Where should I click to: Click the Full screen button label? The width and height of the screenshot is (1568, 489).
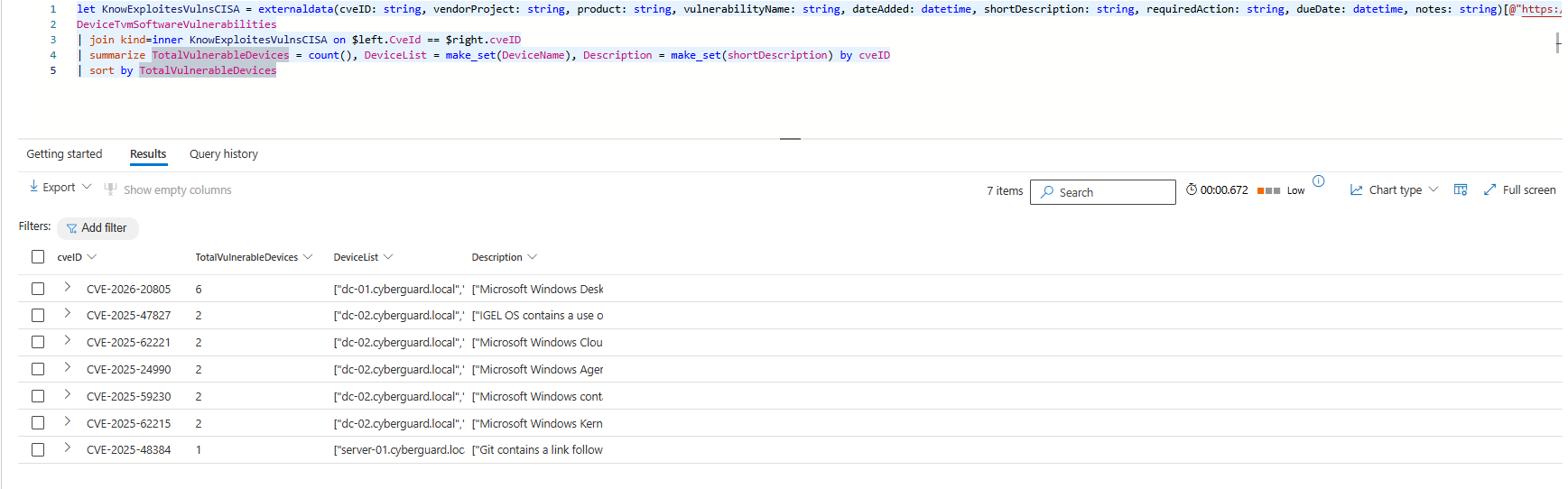(x=1529, y=189)
